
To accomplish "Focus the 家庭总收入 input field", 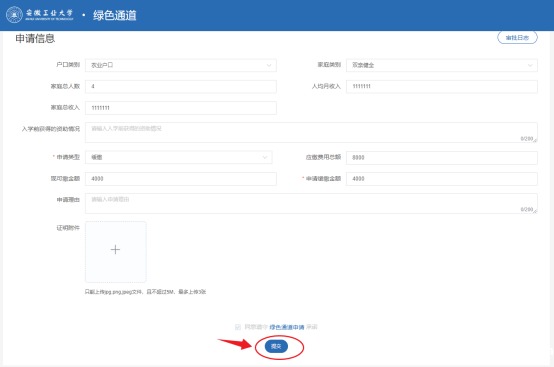I will coord(181,108).
